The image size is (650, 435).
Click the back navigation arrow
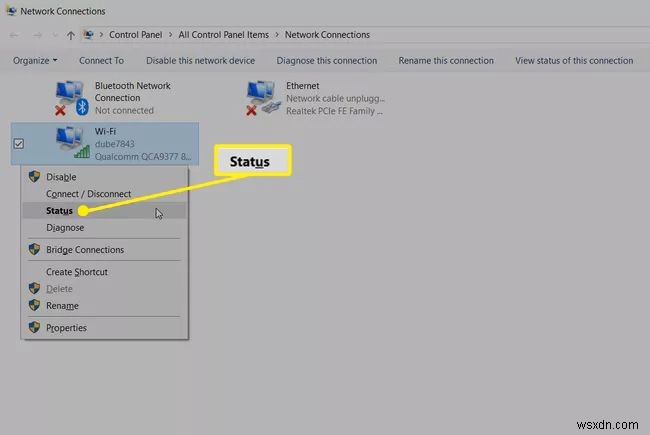(14, 35)
